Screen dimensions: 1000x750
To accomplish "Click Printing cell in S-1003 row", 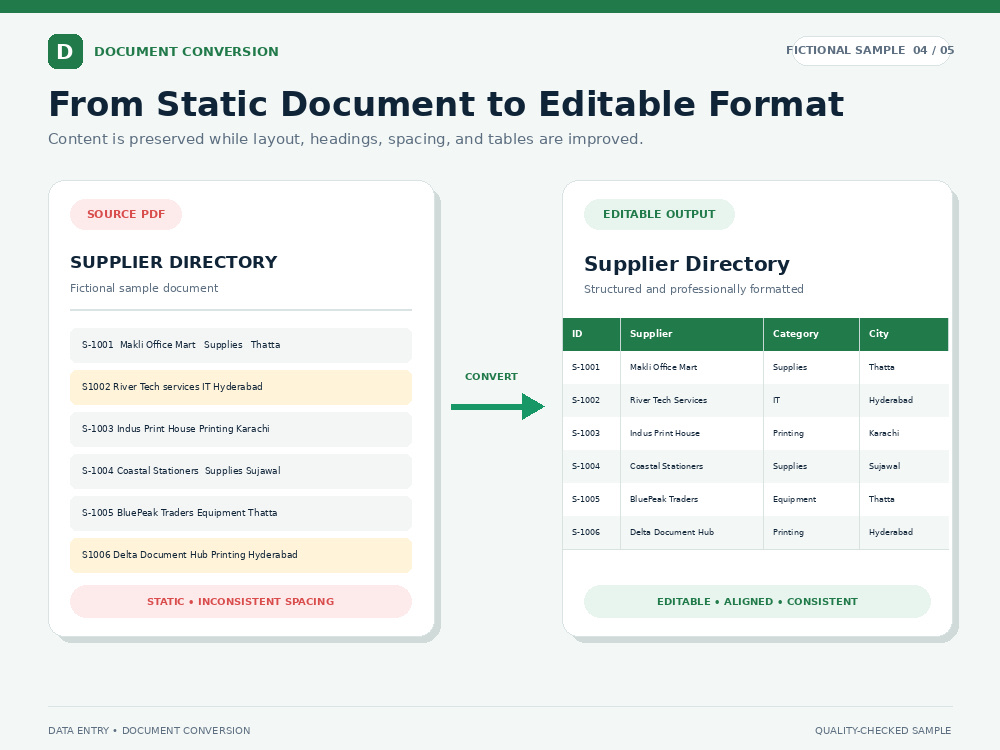I will (811, 434).
